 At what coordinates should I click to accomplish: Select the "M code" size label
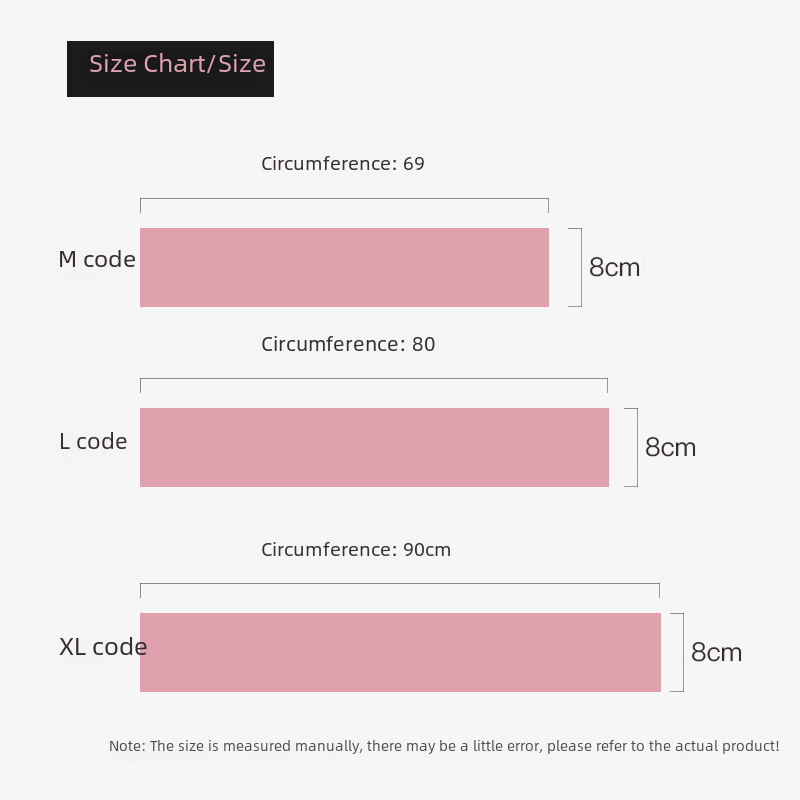(x=97, y=260)
